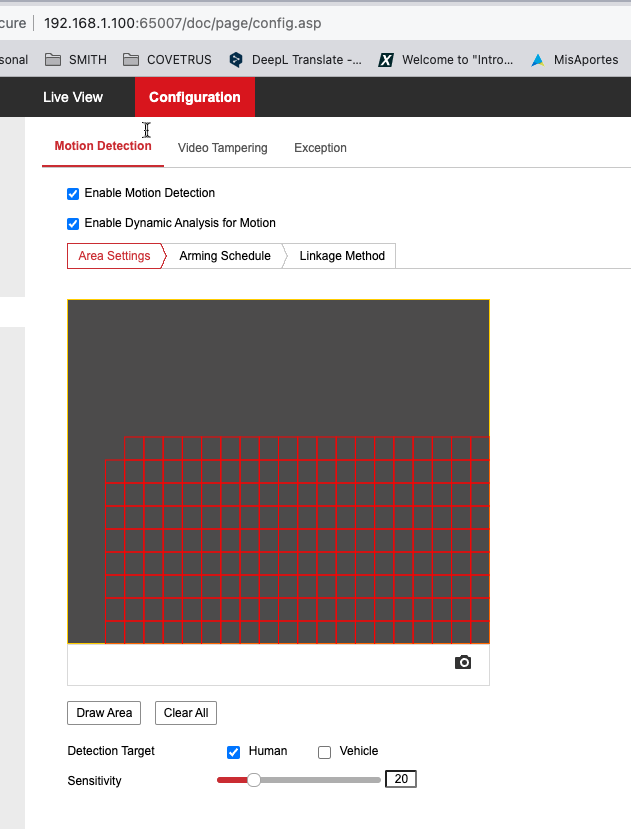Viewport: 631px width, 829px height.
Task: Uncheck the Human detection target
Action: coord(234,752)
